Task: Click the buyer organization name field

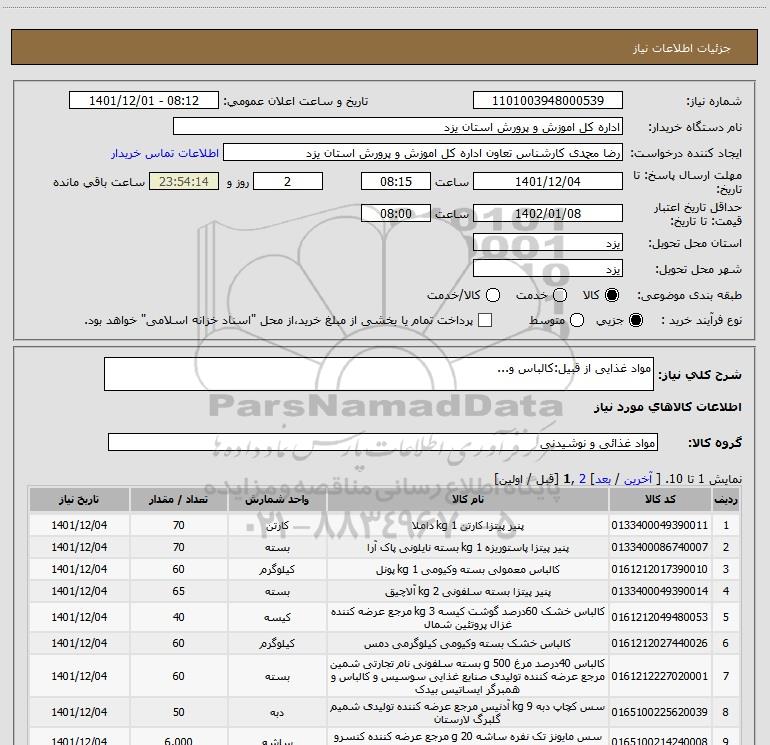Action: (398, 127)
